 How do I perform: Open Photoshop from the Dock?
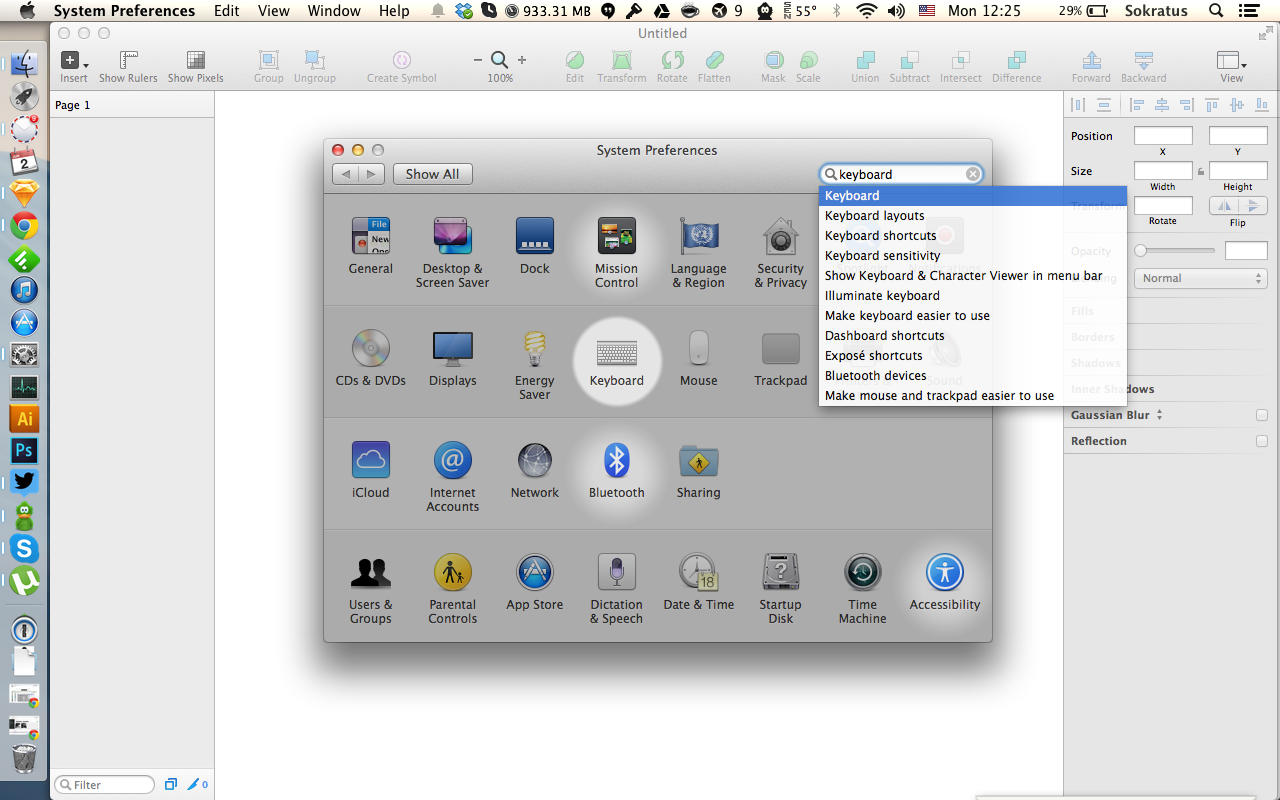[x=24, y=450]
